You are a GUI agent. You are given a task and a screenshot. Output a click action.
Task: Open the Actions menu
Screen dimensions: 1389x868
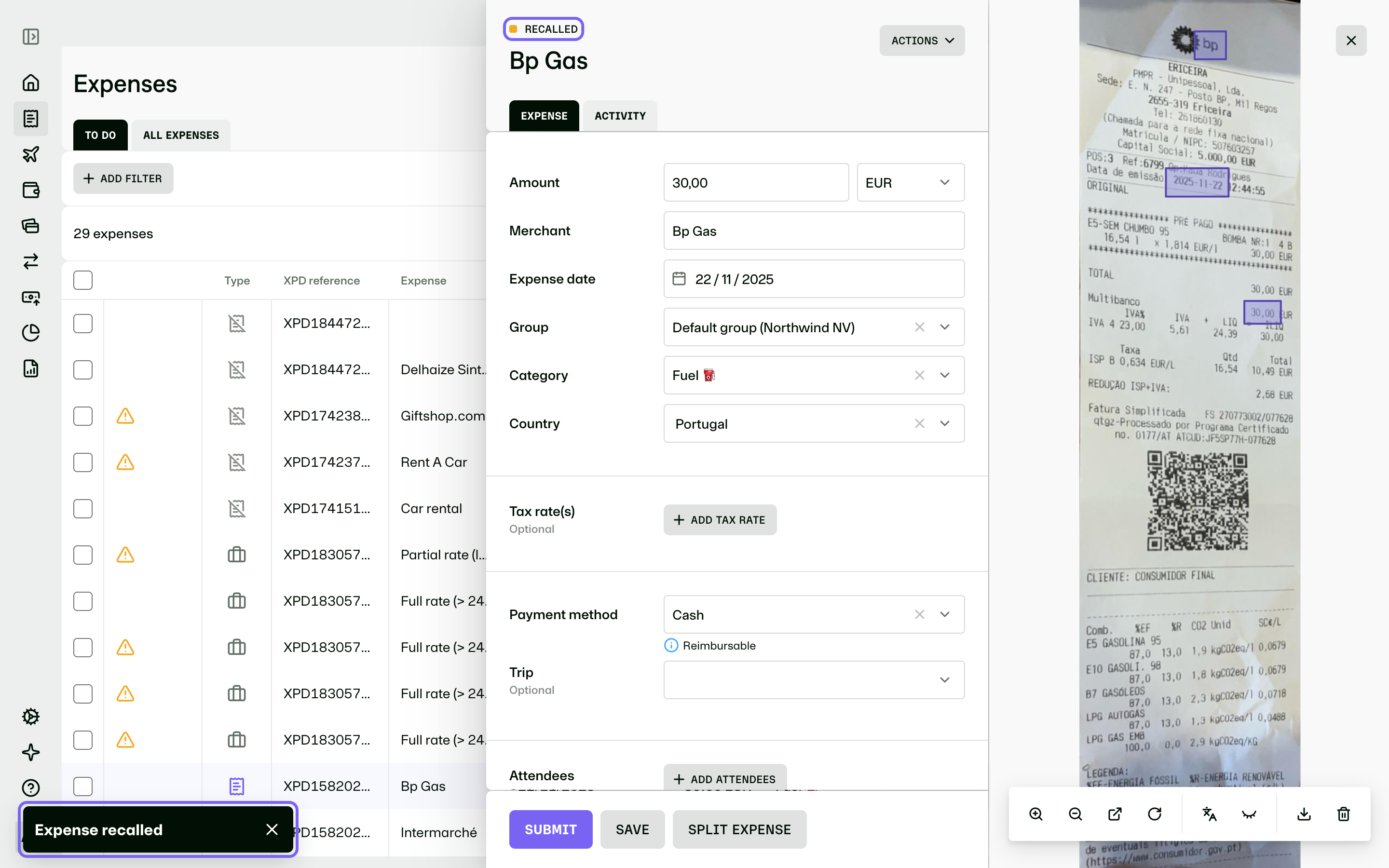click(x=922, y=41)
